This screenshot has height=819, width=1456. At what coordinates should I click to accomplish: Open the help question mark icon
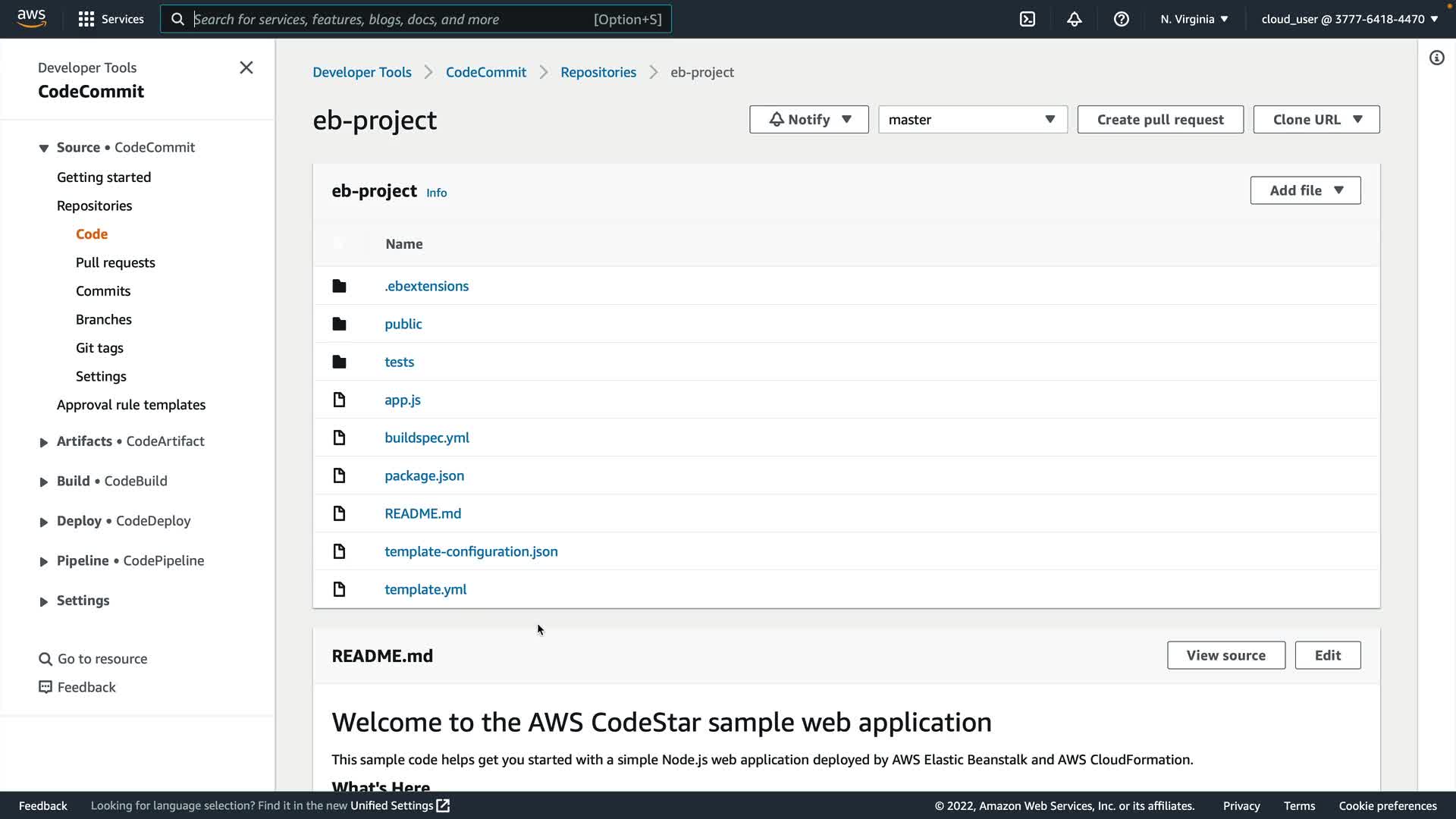(x=1122, y=19)
